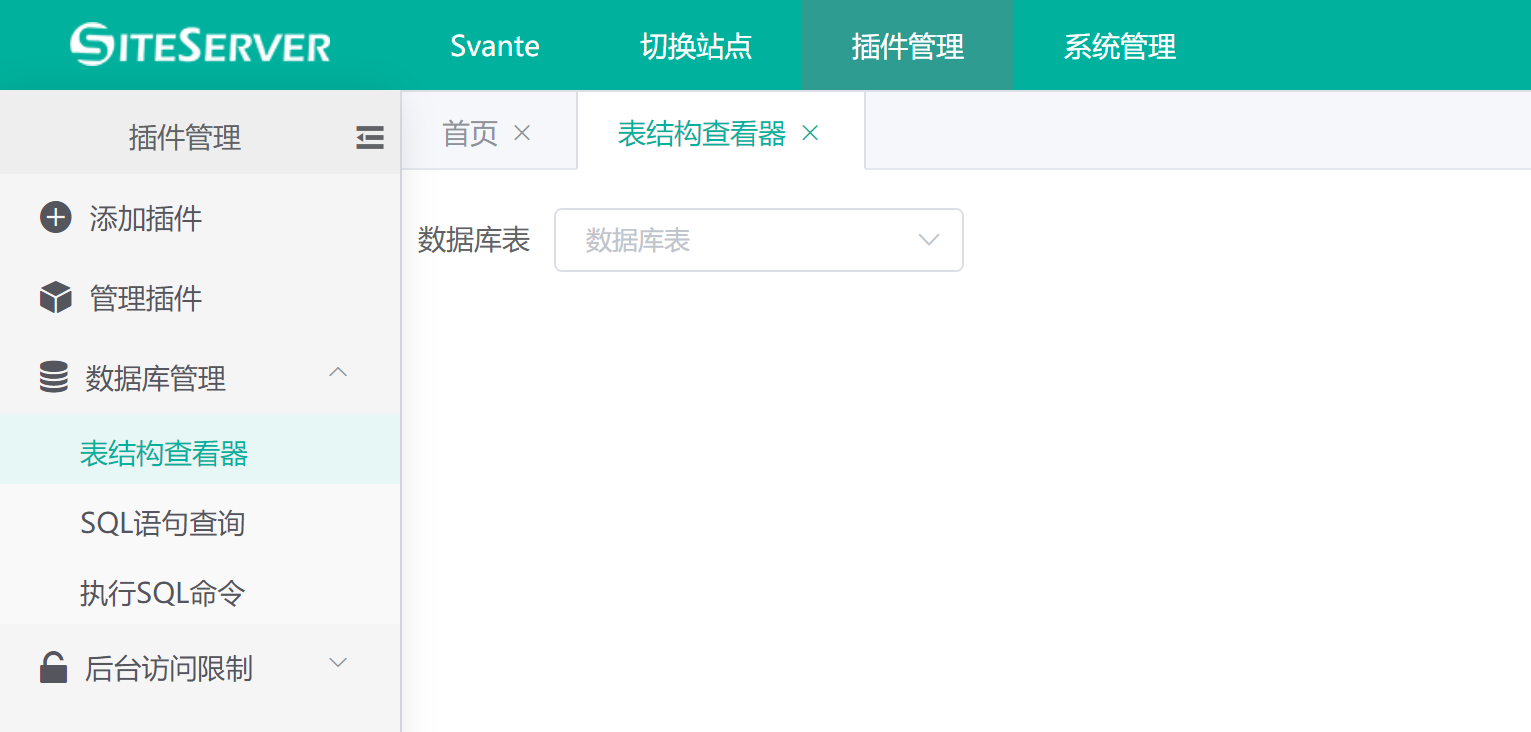Click the cube icon beside 管理插件
The width and height of the screenshot is (1531, 732).
coord(55,298)
